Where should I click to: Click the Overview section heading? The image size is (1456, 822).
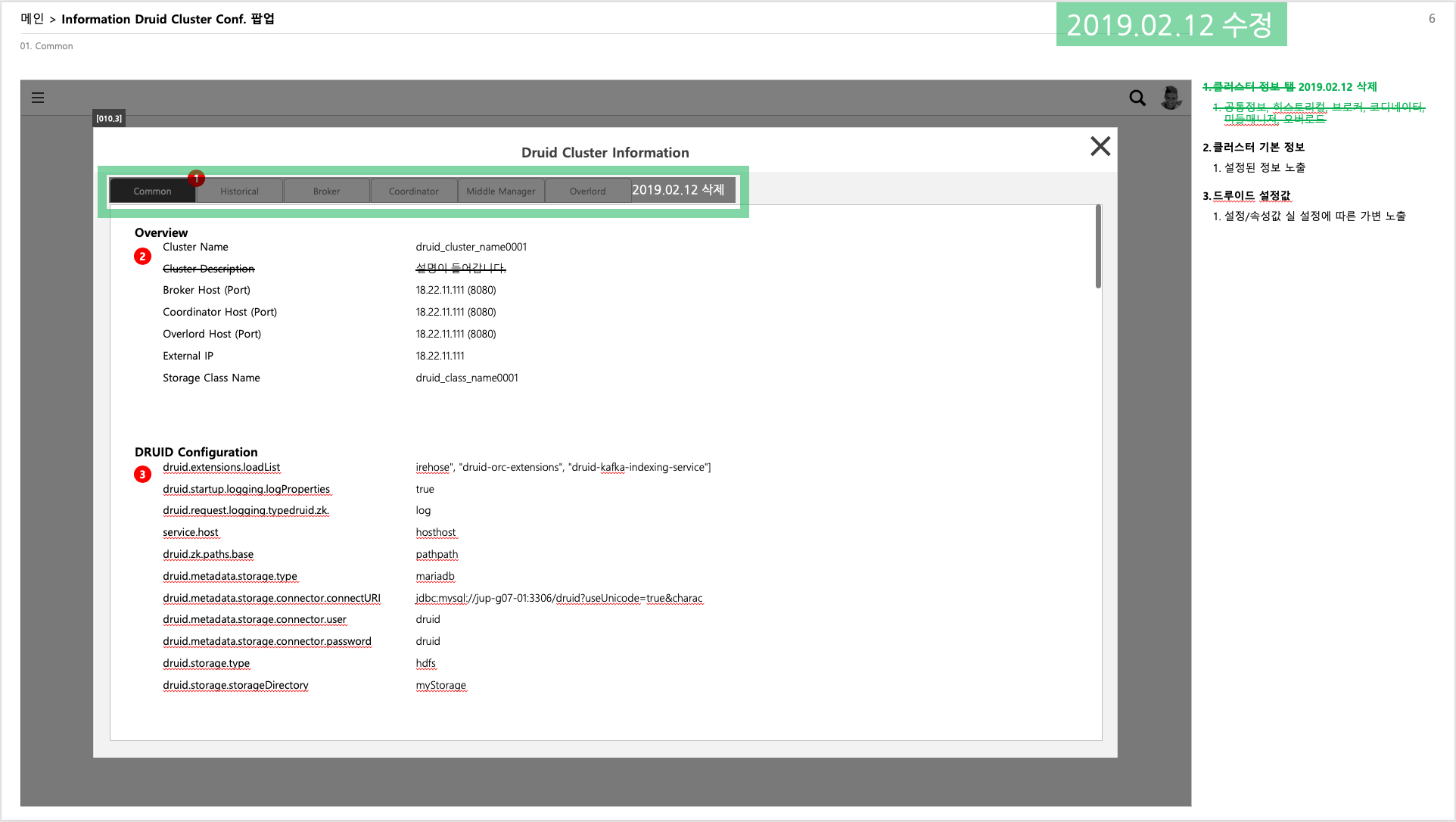161,232
